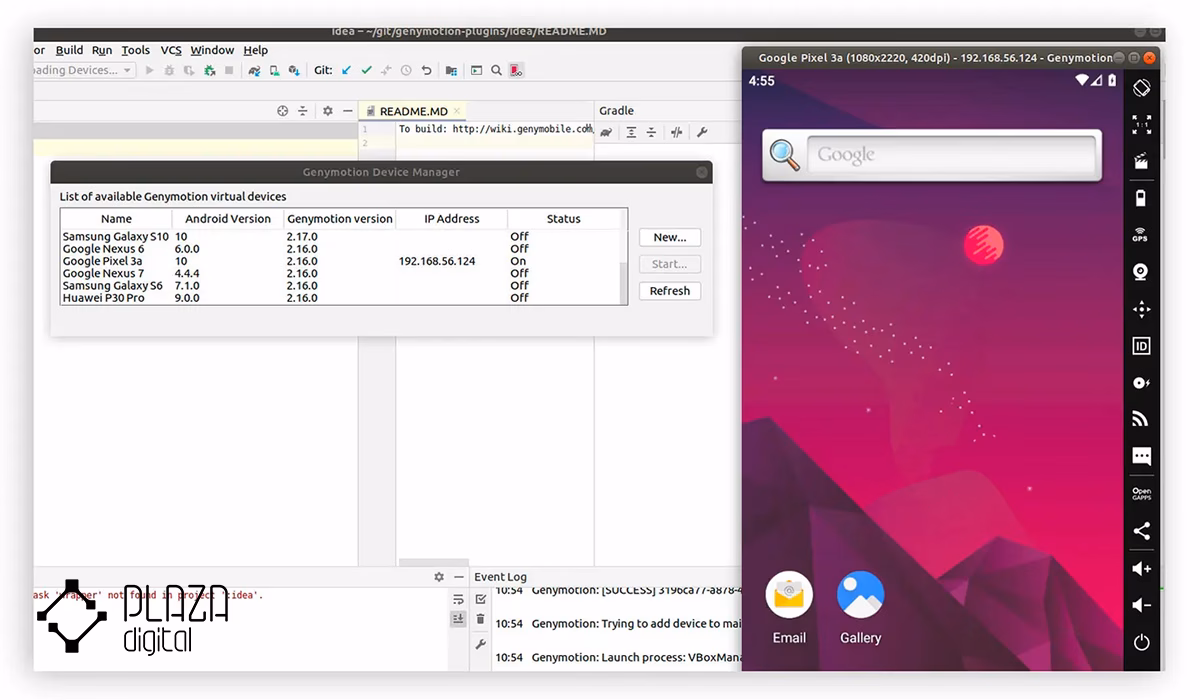The height and width of the screenshot is (700, 1200).
Task: Open the Build menu
Action: (69, 50)
